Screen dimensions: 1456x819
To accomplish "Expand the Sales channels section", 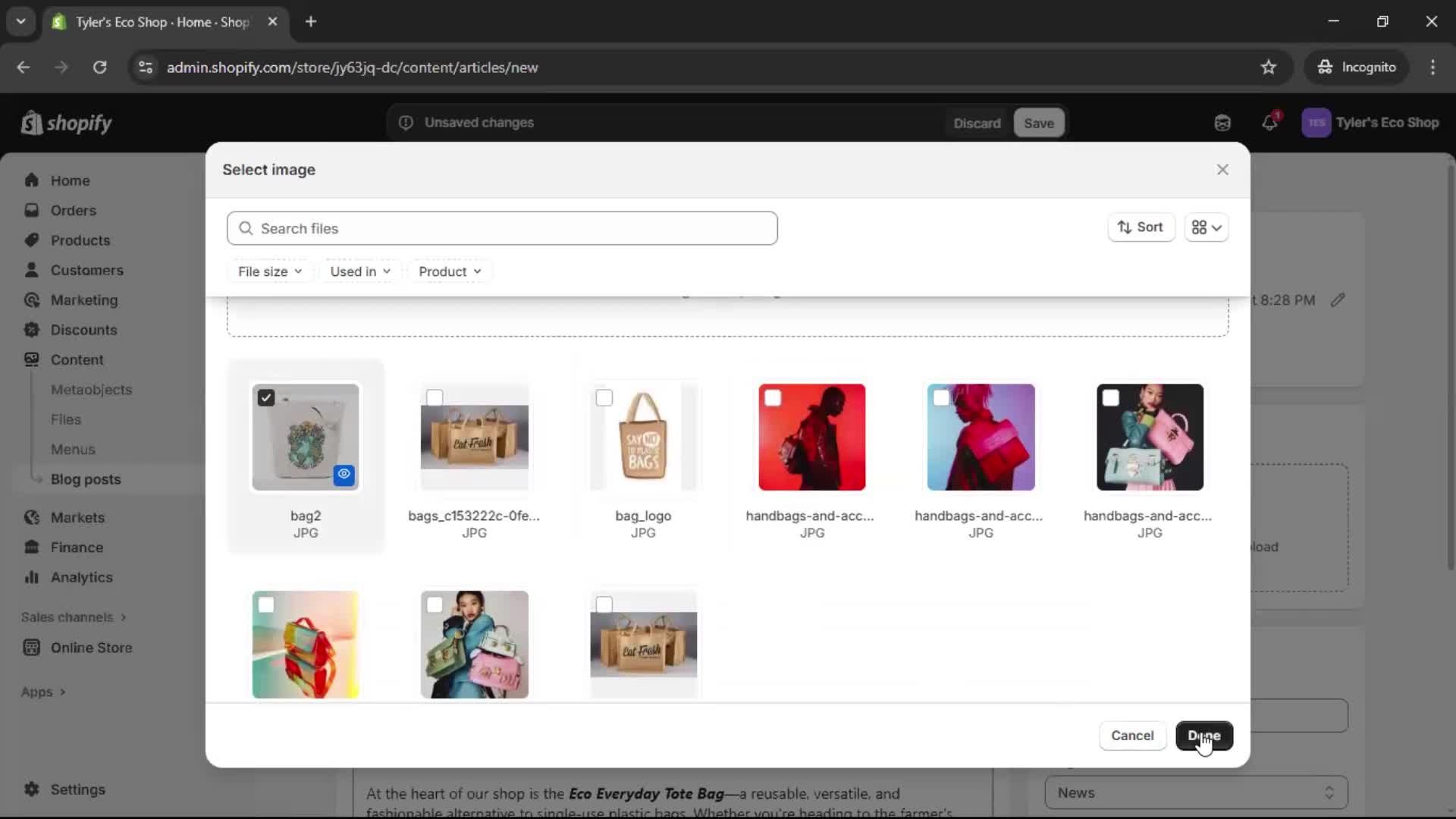I will pos(74,617).
